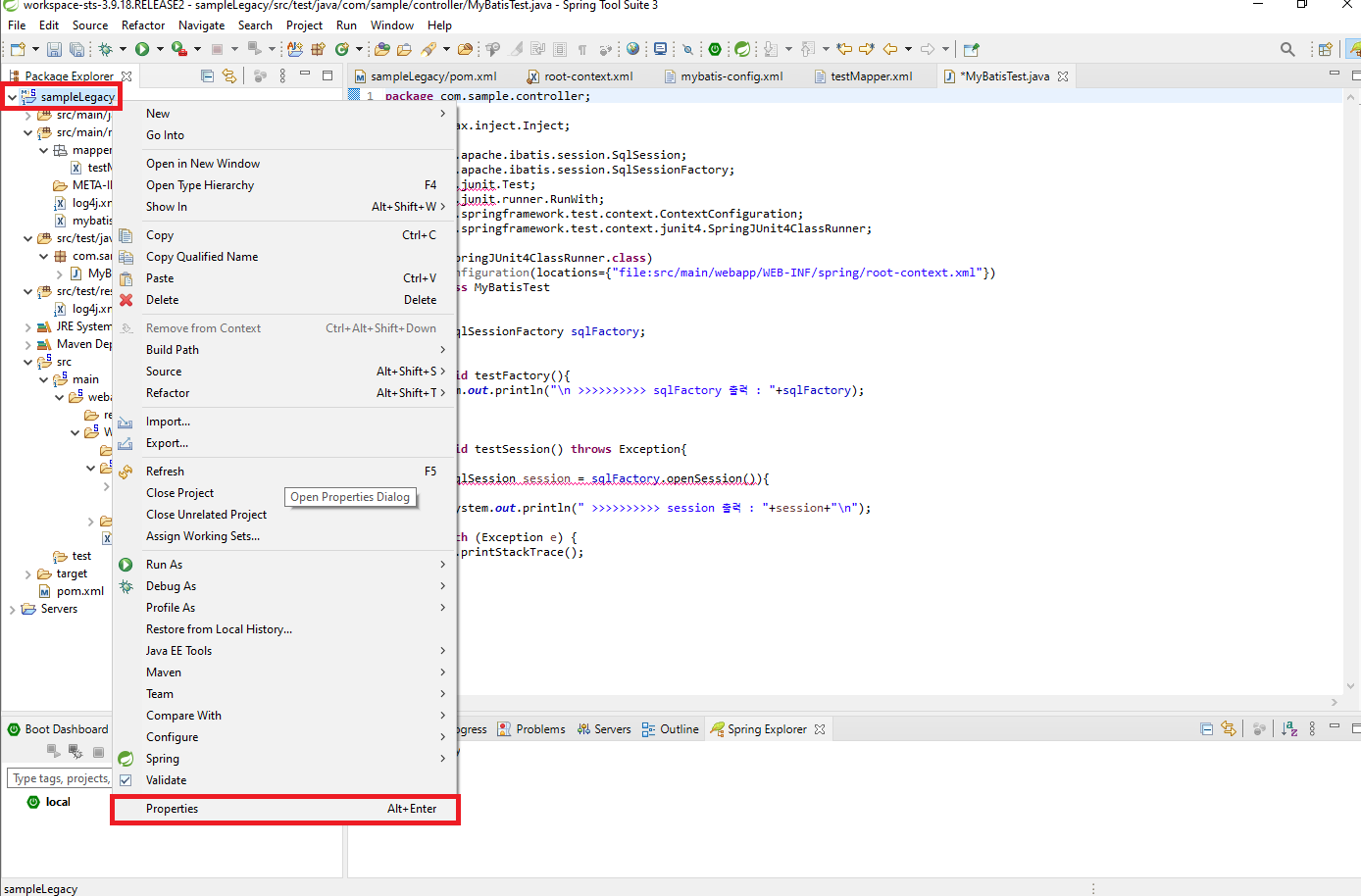Click the red Delete X icon in context menu
Image resolution: width=1361 pixels, height=896 pixels.
126,300
